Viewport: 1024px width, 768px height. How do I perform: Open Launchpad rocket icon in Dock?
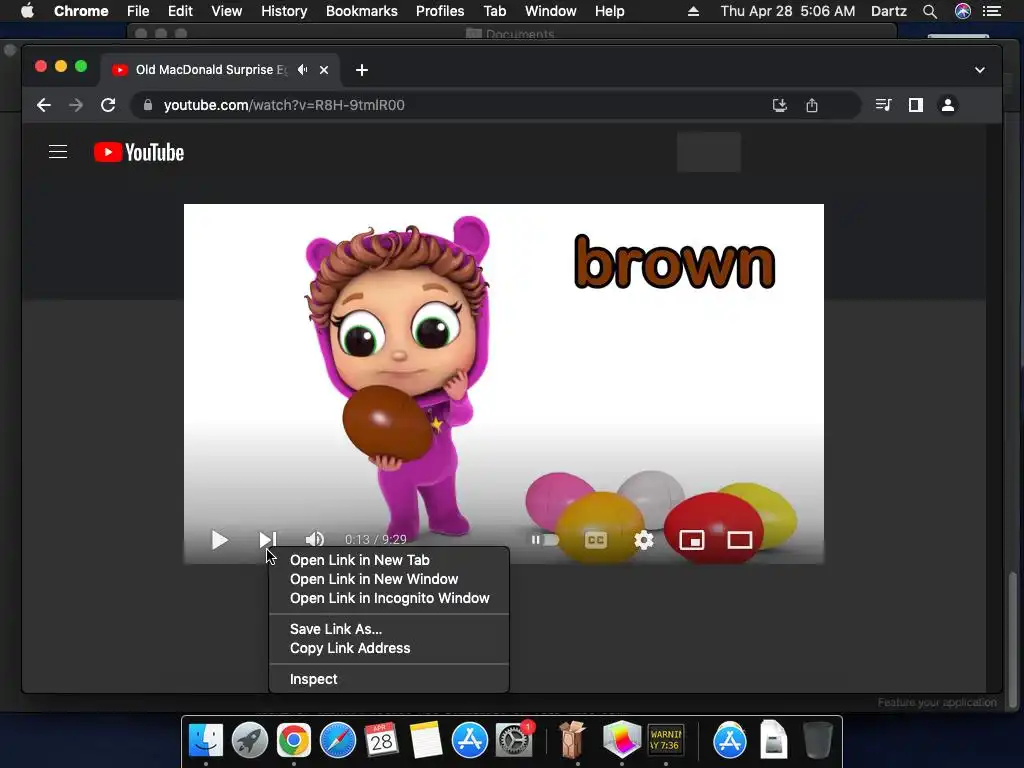tap(249, 741)
